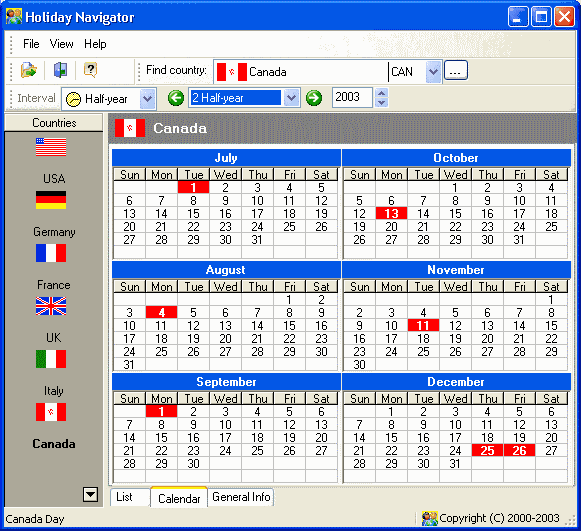The width and height of the screenshot is (581, 531).
Task: Click the export folder toolbar icon
Action: point(29,70)
